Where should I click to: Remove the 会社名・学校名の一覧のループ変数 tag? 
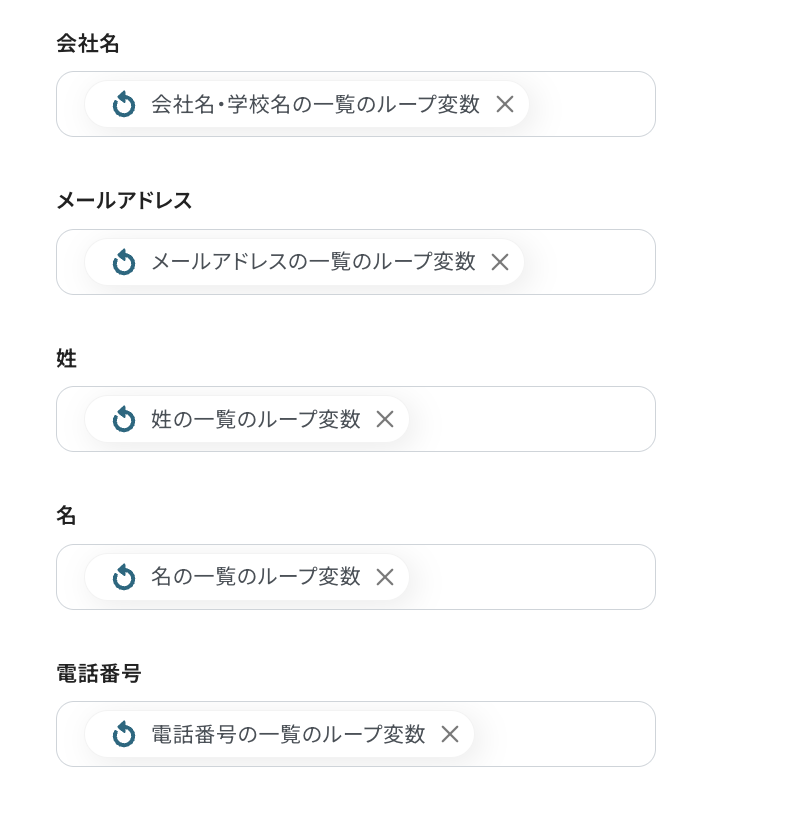click(505, 104)
